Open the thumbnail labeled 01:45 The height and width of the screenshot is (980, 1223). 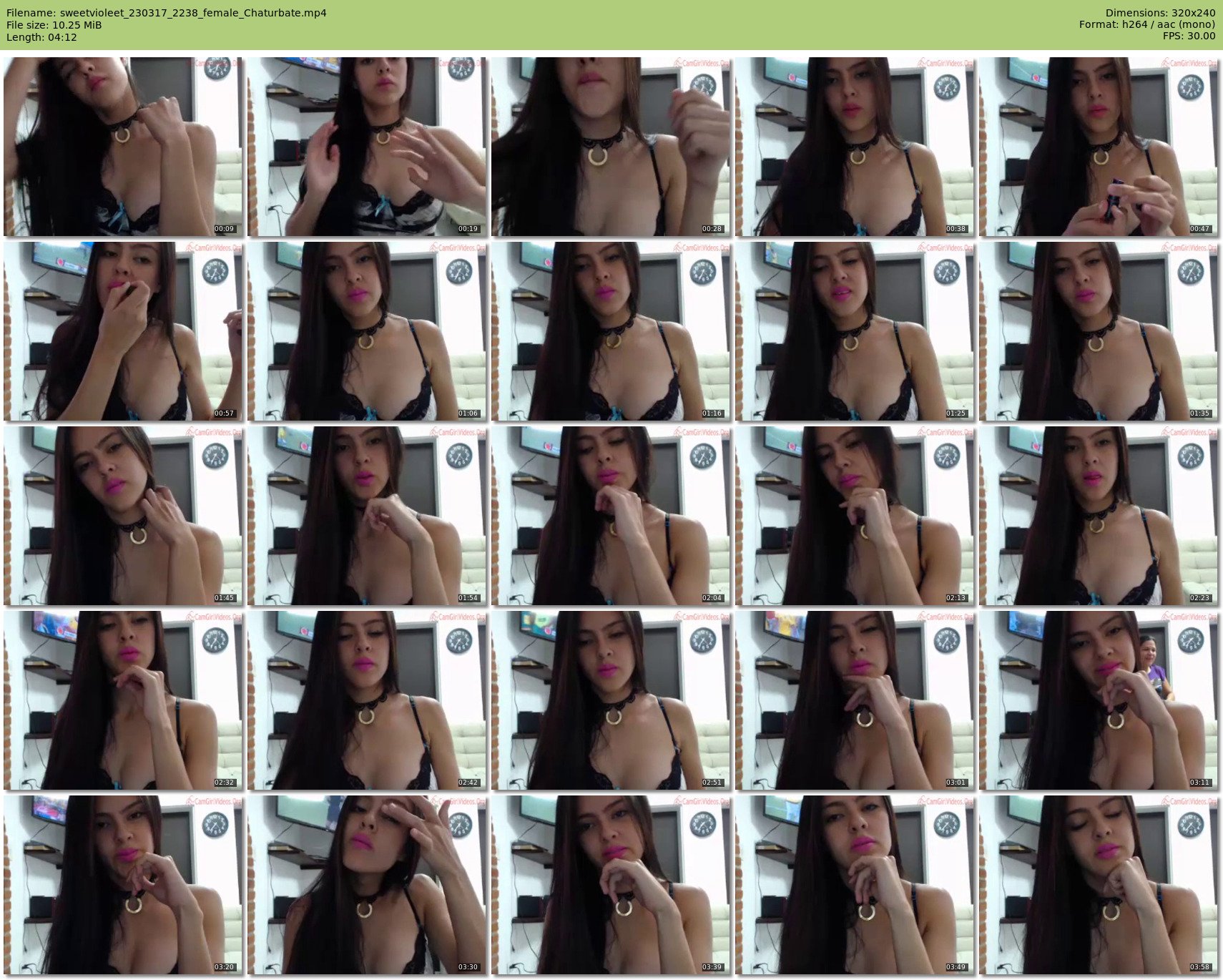(x=123, y=516)
